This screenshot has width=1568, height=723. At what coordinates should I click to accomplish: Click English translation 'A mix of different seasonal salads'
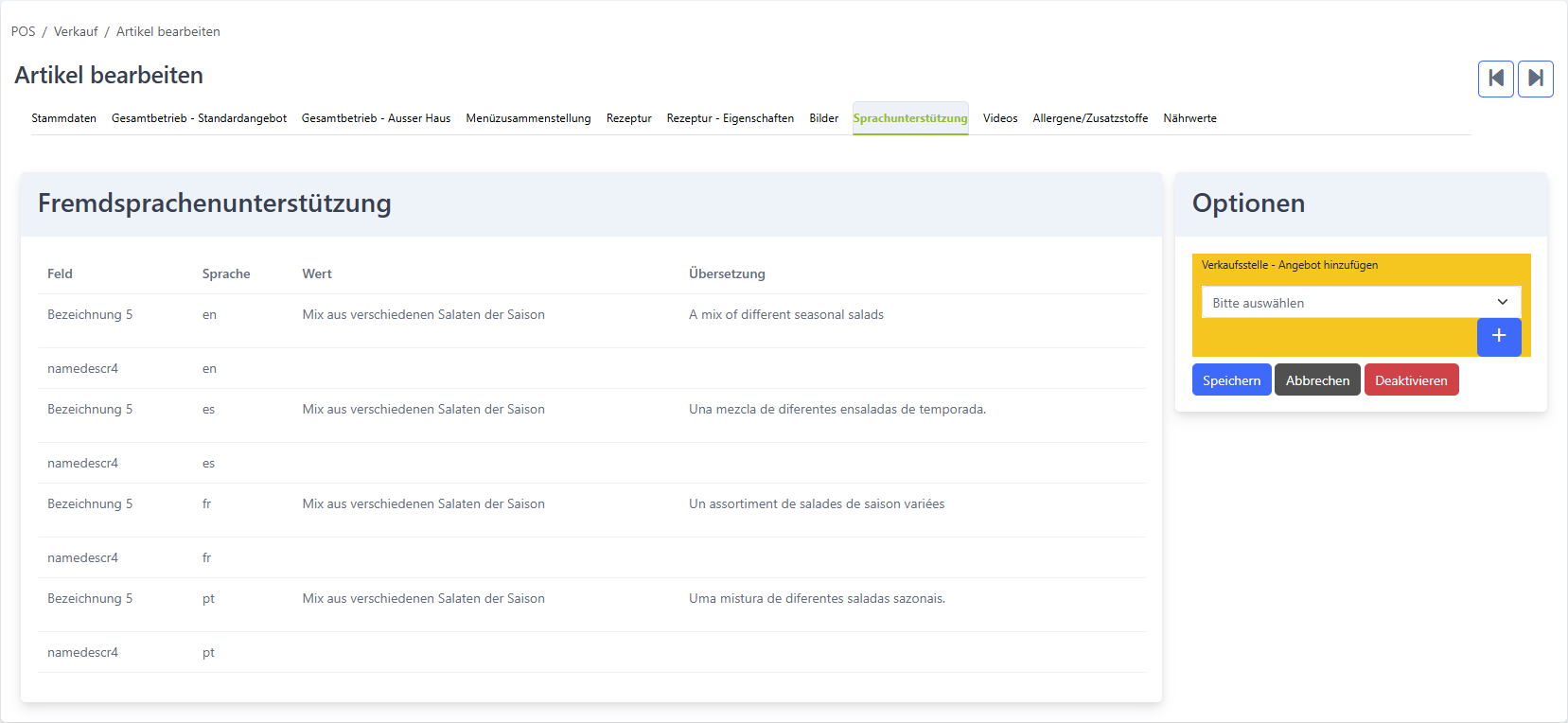click(x=786, y=314)
